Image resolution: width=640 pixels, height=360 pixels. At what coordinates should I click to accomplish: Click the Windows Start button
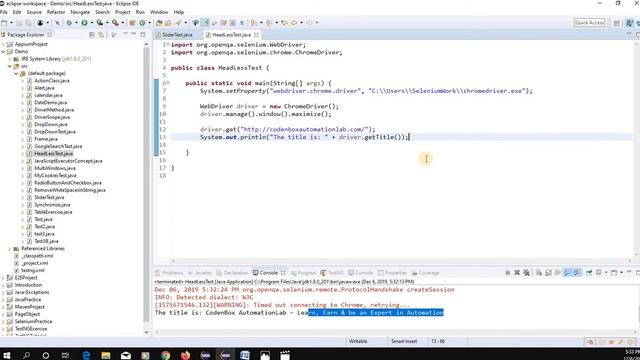click(7, 355)
